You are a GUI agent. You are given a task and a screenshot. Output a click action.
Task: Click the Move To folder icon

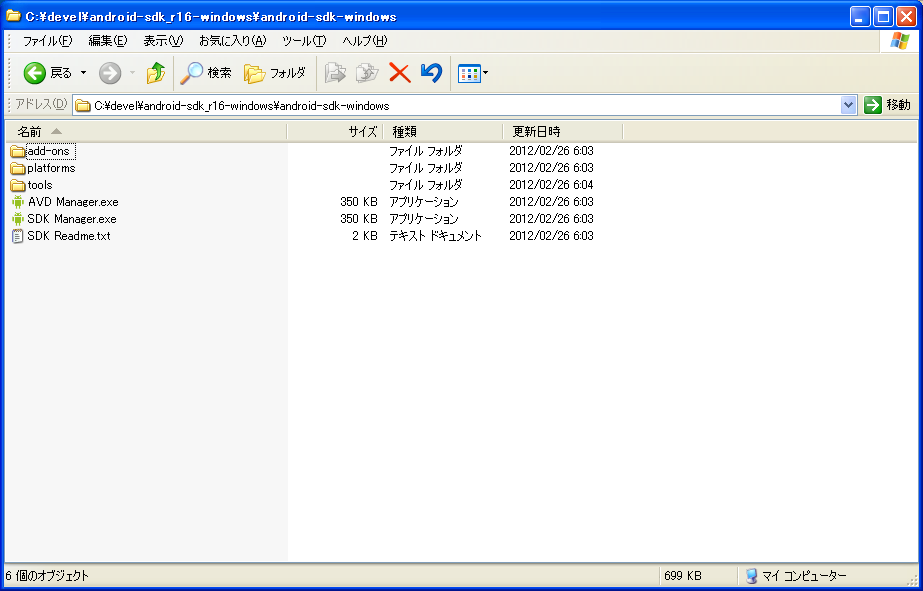(x=336, y=73)
